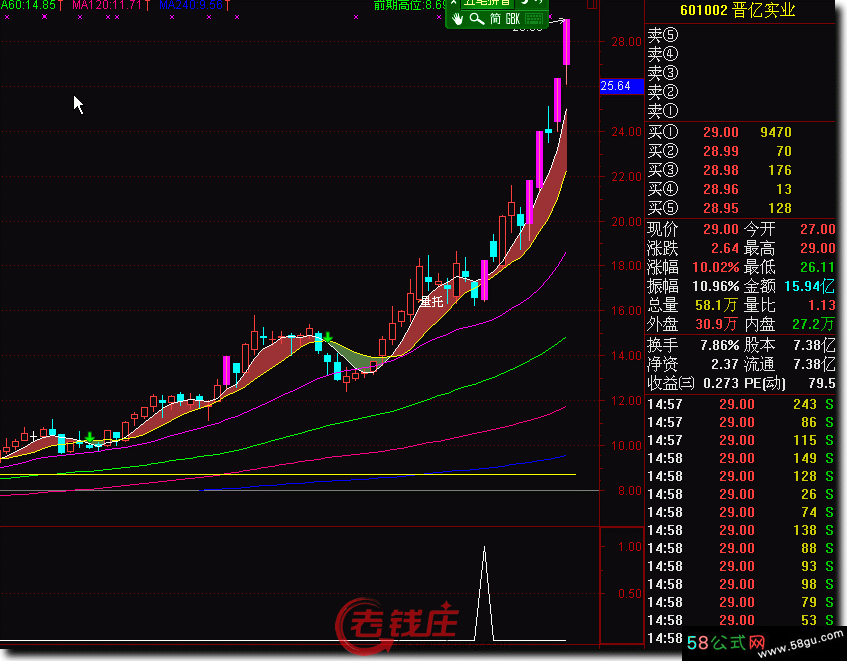
Task: Select the stock title 601002 晋亿实业
Action: pyautogui.click(x=737, y=10)
